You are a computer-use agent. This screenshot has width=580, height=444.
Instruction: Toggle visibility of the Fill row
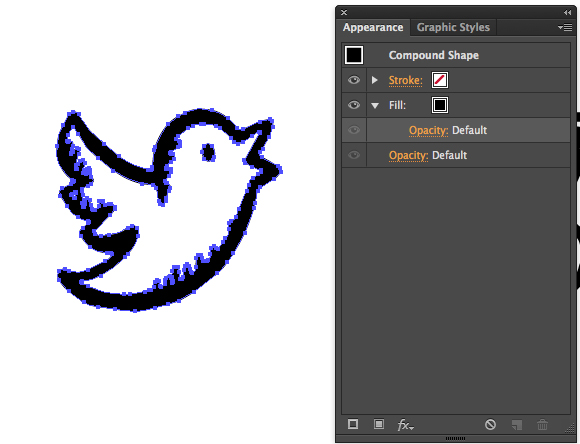pyautogui.click(x=354, y=105)
